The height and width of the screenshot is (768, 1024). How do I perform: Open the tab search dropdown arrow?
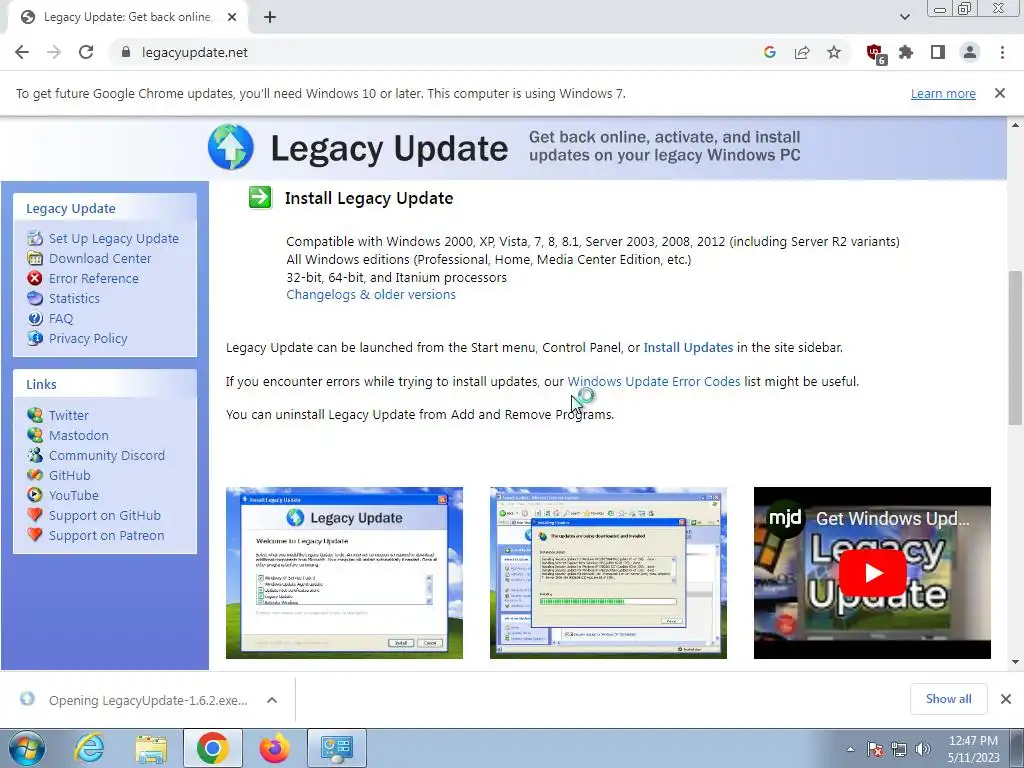click(904, 17)
